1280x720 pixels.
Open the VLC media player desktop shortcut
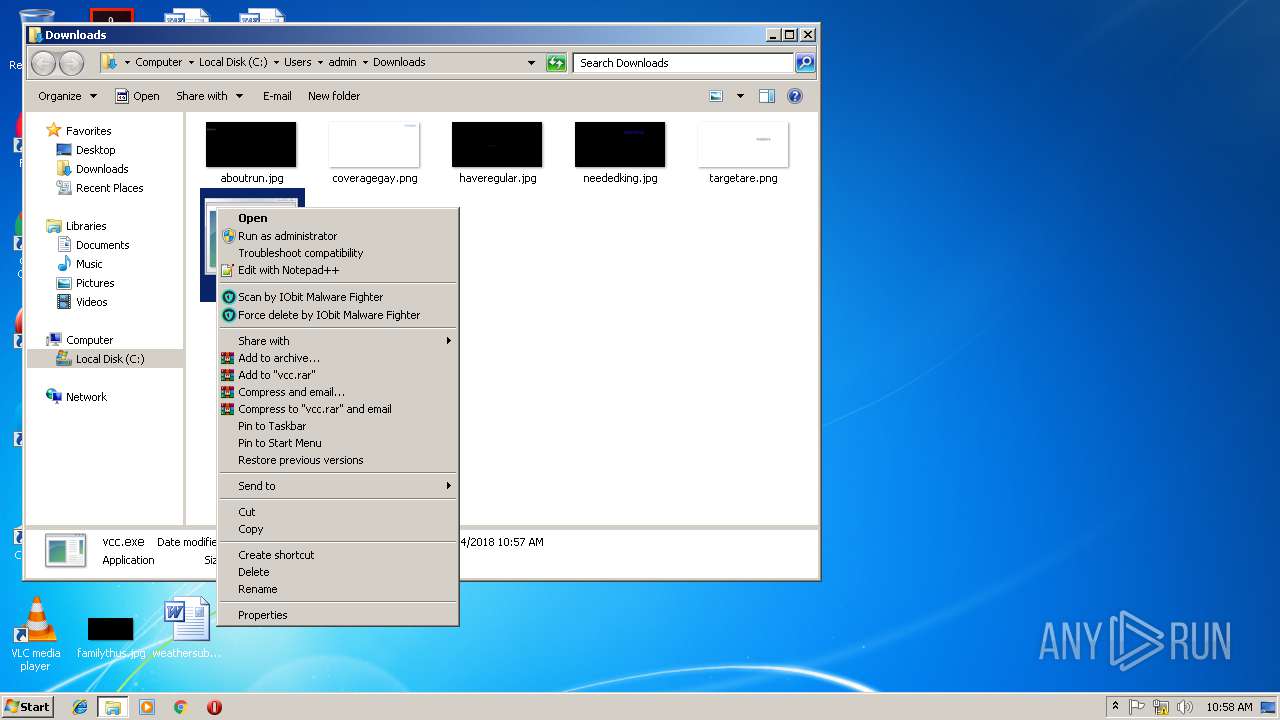pyautogui.click(x=36, y=634)
